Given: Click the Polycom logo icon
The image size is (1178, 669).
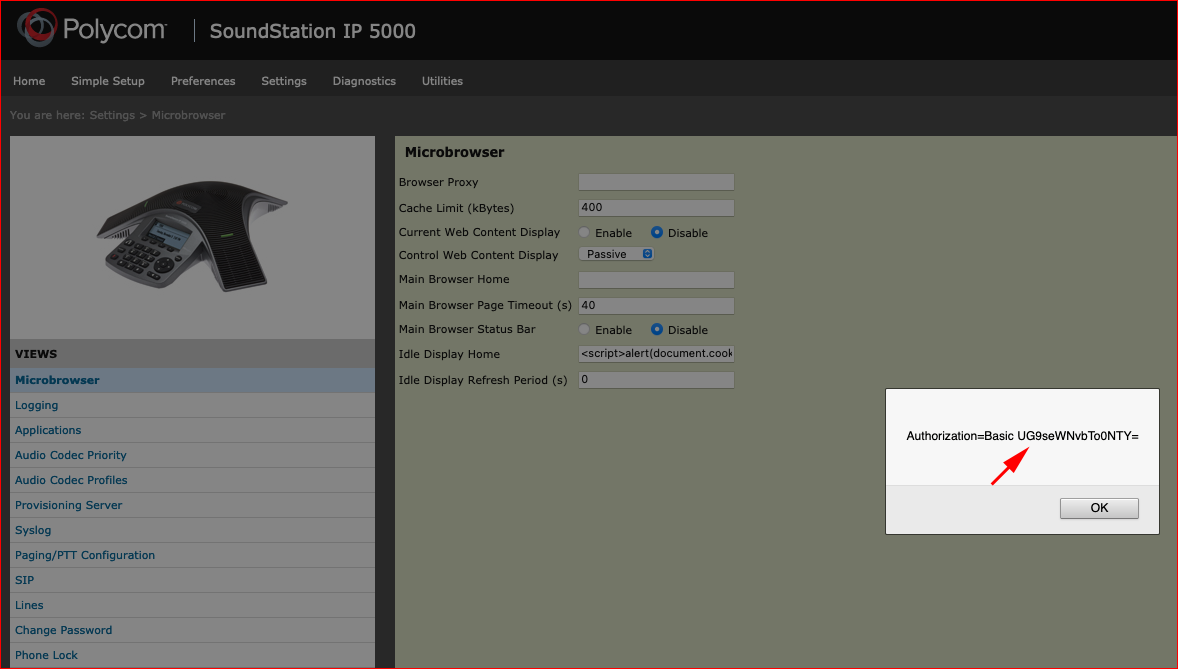Looking at the screenshot, I should point(35,28).
